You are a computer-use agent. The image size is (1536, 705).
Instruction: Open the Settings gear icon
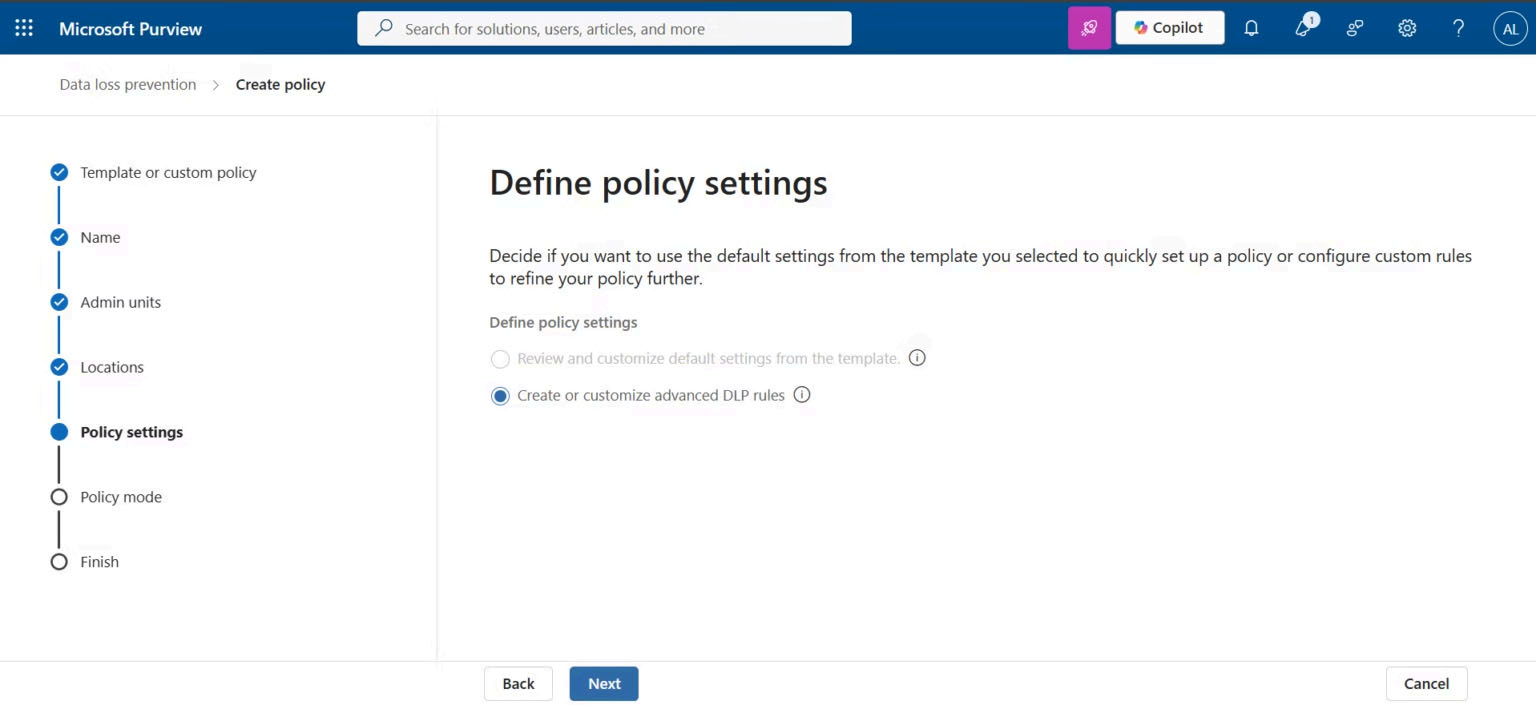click(1407, 28)
